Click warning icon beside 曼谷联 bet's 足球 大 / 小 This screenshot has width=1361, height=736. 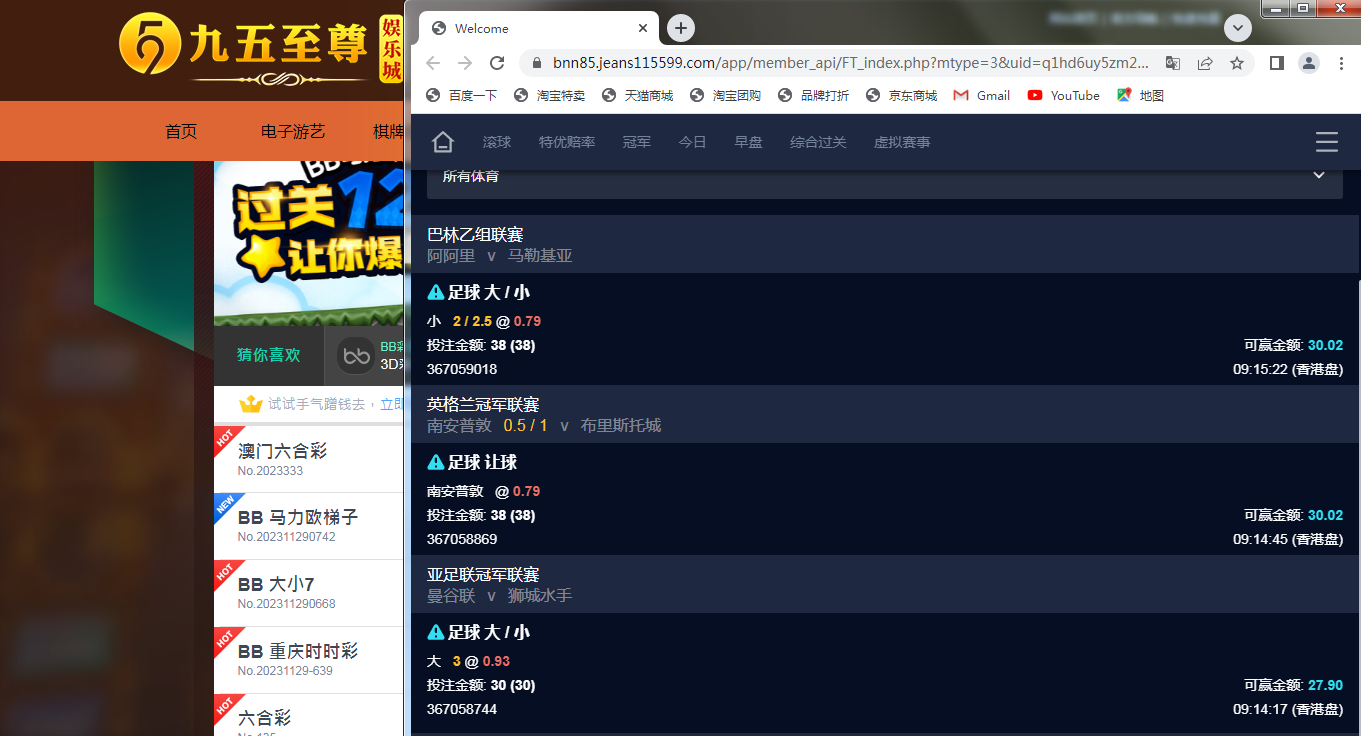tap(436, 632)
